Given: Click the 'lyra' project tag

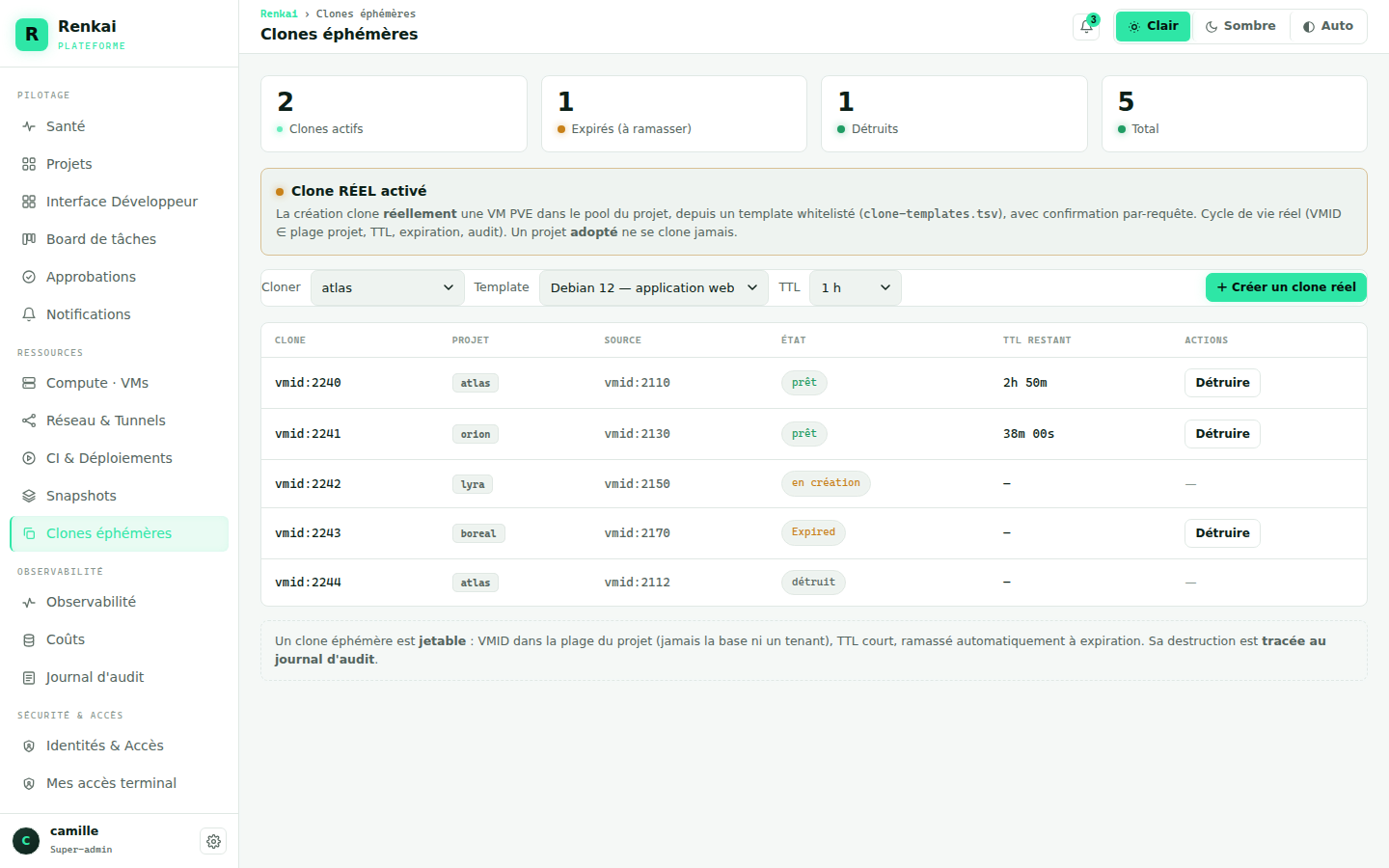Looking at the screenshot, I should 473,484.
